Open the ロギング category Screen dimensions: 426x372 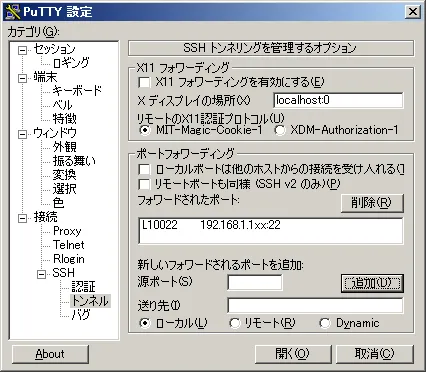(71, 63)
